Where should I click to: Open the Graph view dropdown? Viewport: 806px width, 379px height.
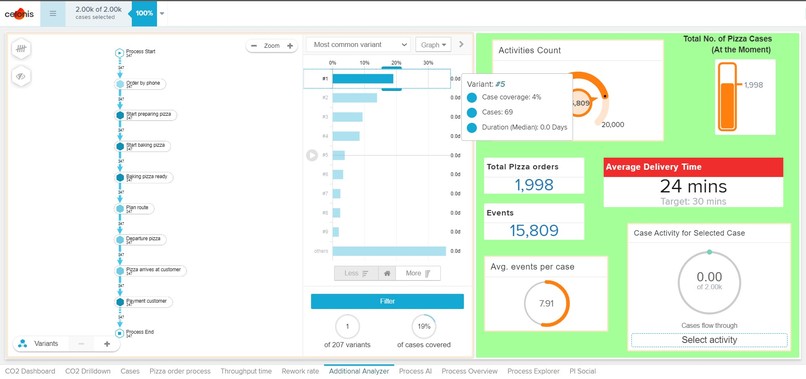pos(433,45)
